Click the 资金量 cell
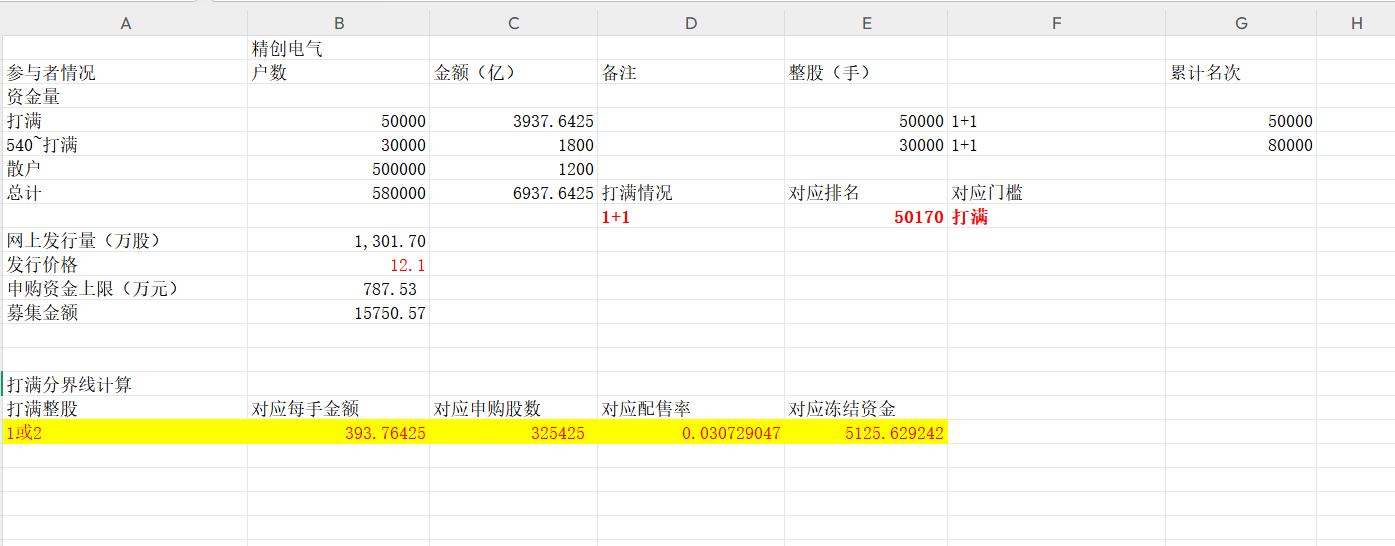 [125, 96]
